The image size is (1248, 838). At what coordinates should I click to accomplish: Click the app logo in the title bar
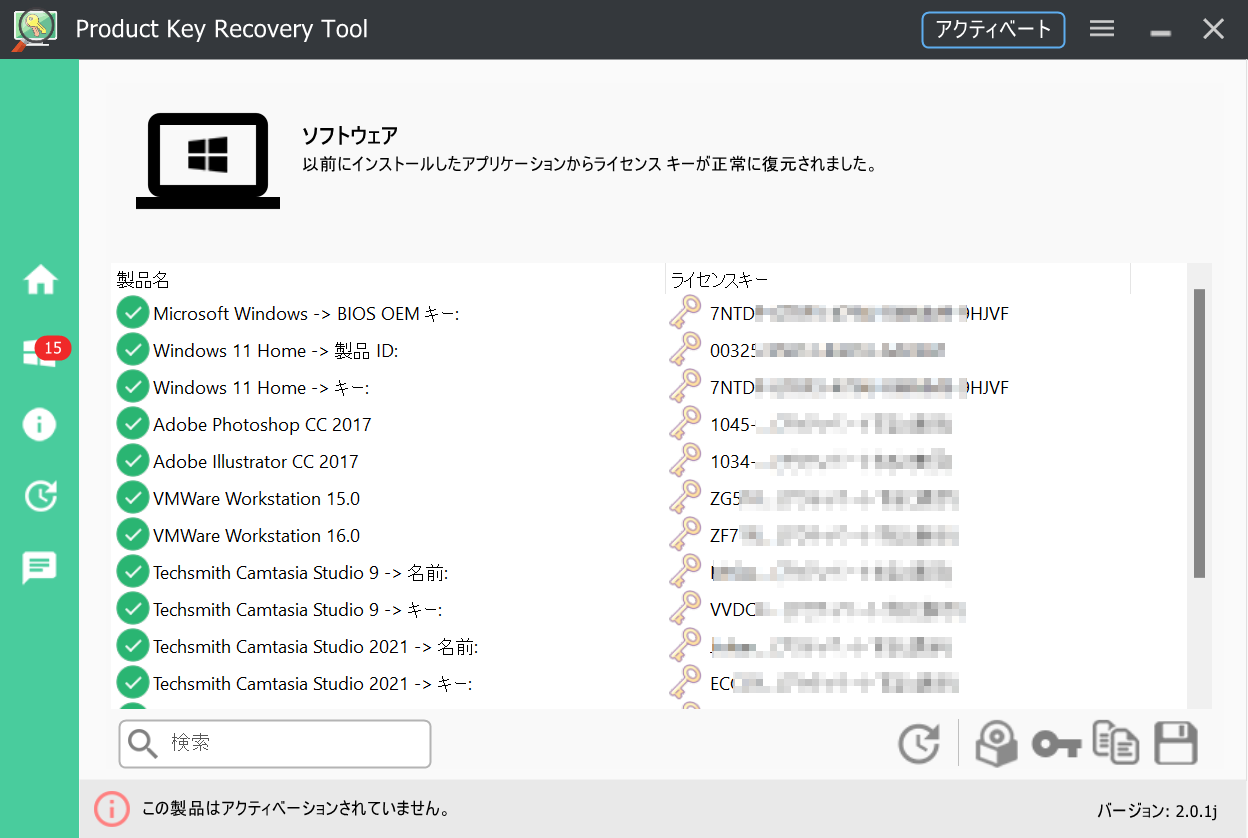(34, 29)
